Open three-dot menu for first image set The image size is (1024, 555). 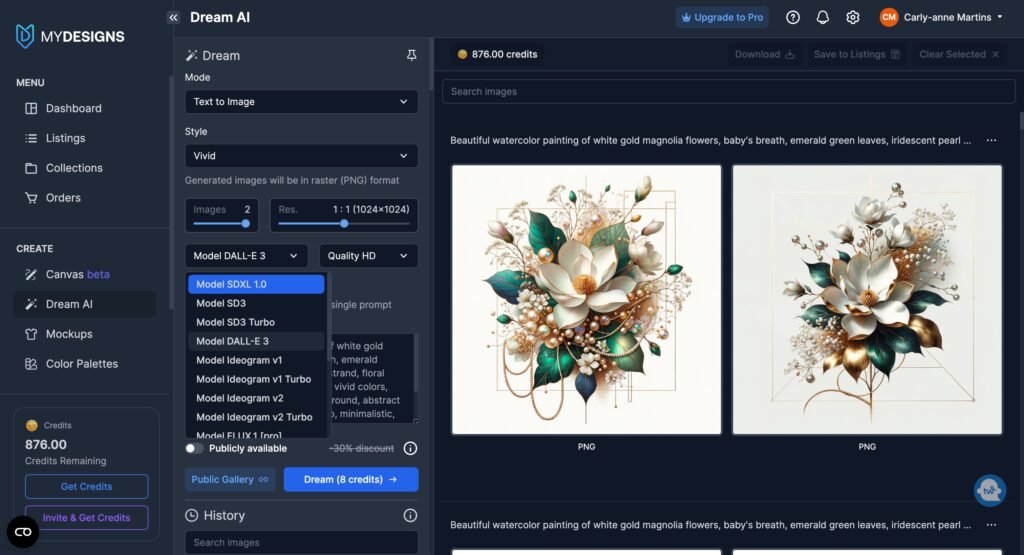(991, 141)
